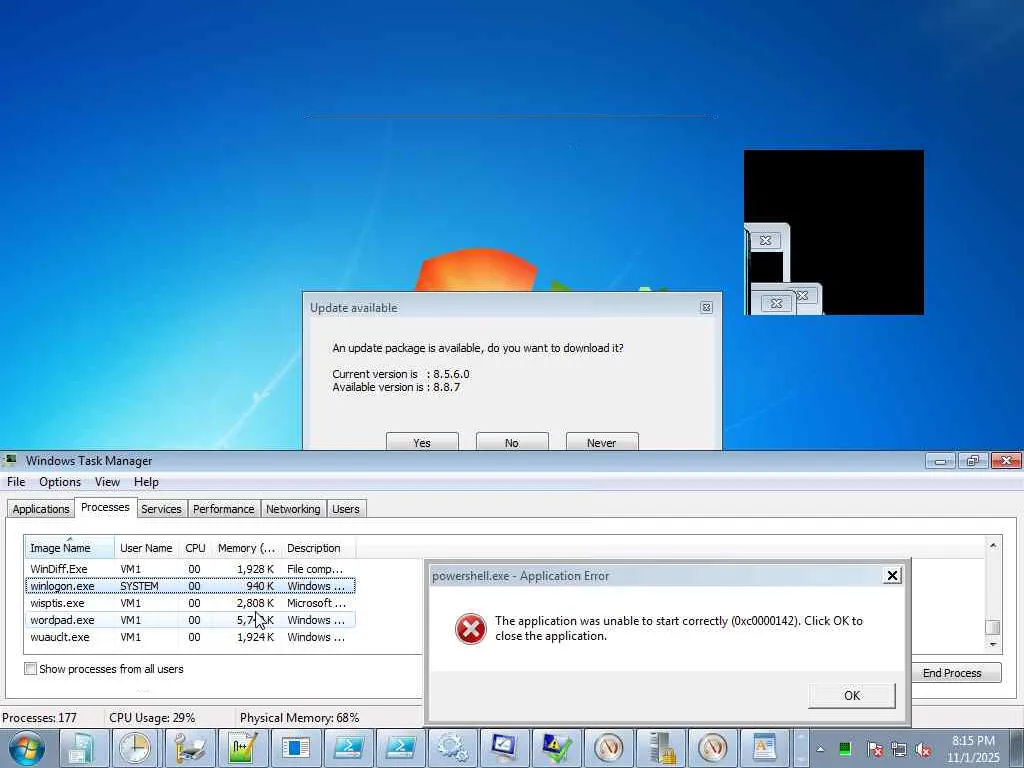Screen dimensions: 1024x768
Task: Sort by the Description column header
Action: (319, 548)
